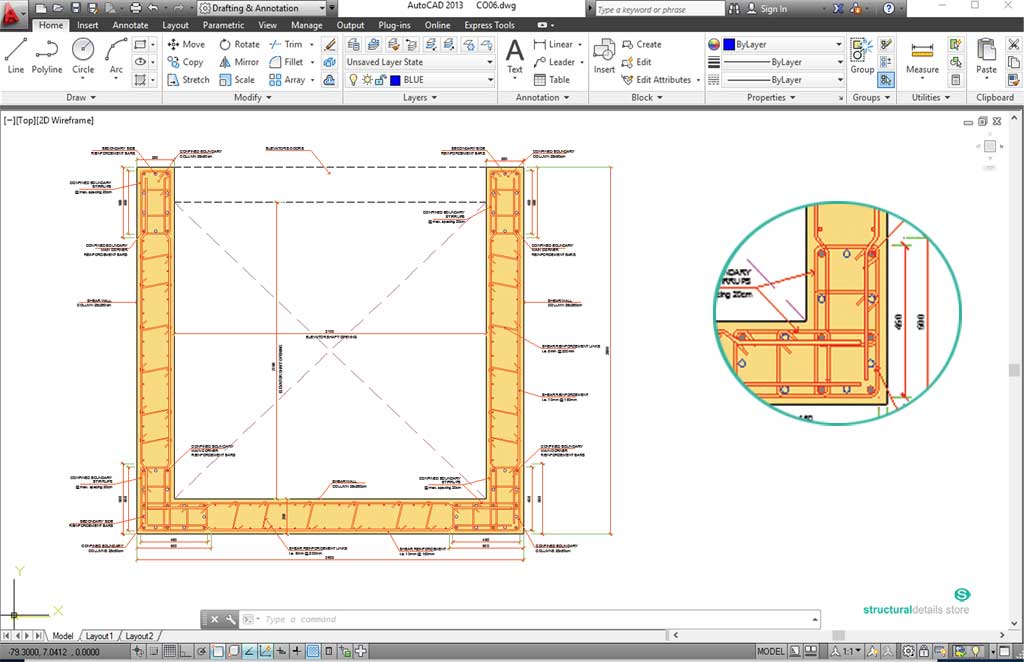Viewport: 1024px width, 662px height.
Task: Click Edit Attributes in Block panel
Action: tap(664, 80)
